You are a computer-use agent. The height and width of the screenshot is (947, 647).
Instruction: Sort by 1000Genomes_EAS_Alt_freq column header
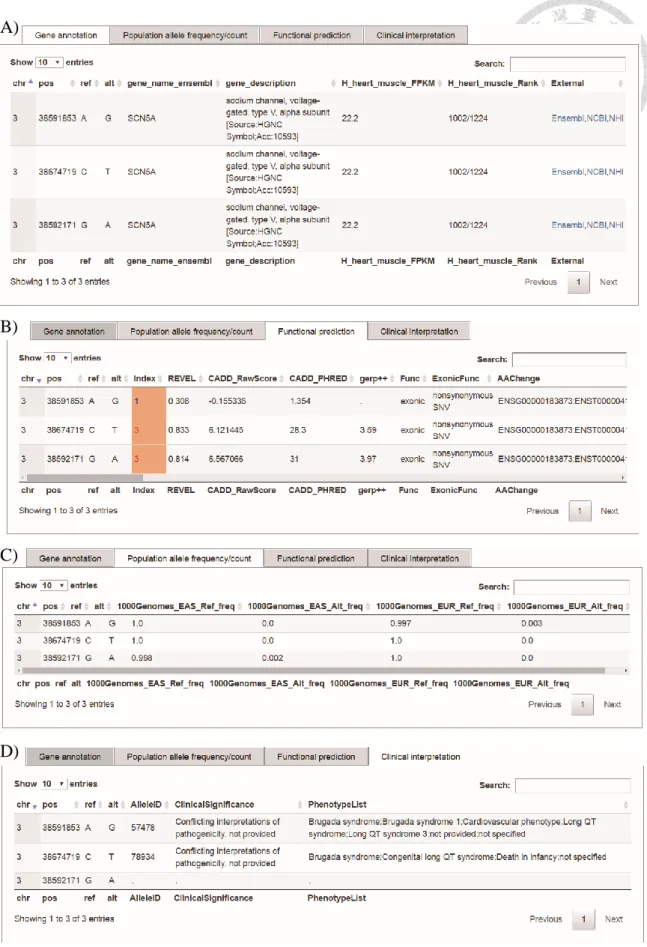(x=305, y=606)
